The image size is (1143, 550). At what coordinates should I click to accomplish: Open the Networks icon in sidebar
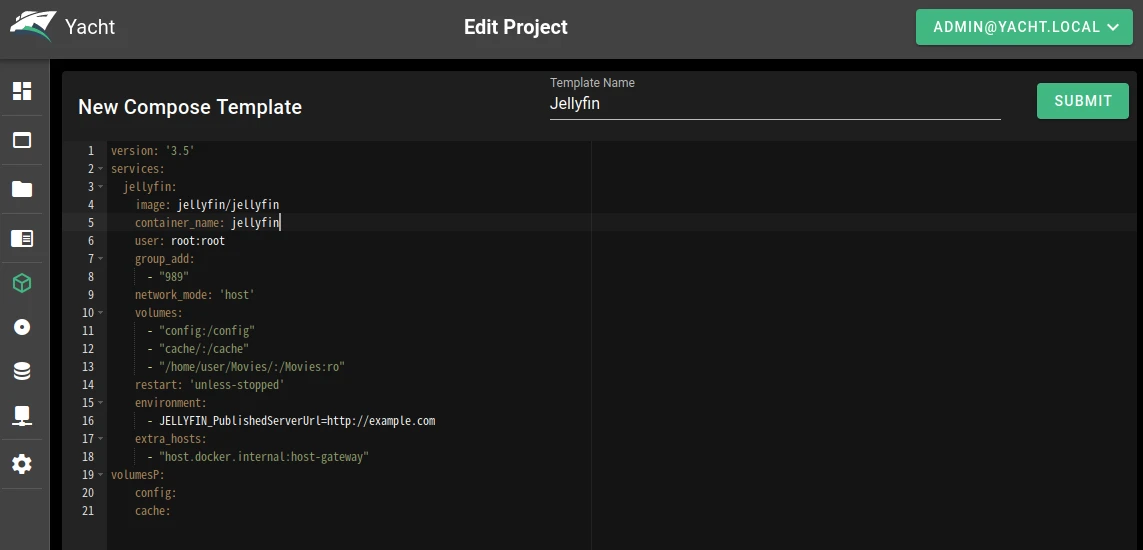(x=22, y=416)
